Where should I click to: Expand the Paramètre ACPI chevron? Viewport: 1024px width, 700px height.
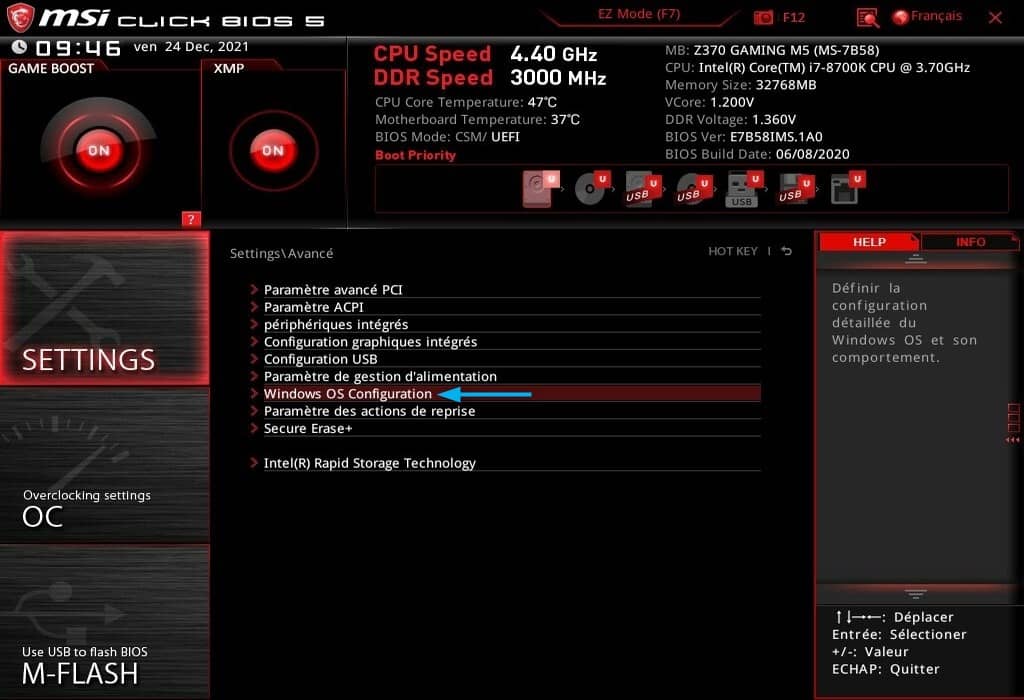pos(254,306)
